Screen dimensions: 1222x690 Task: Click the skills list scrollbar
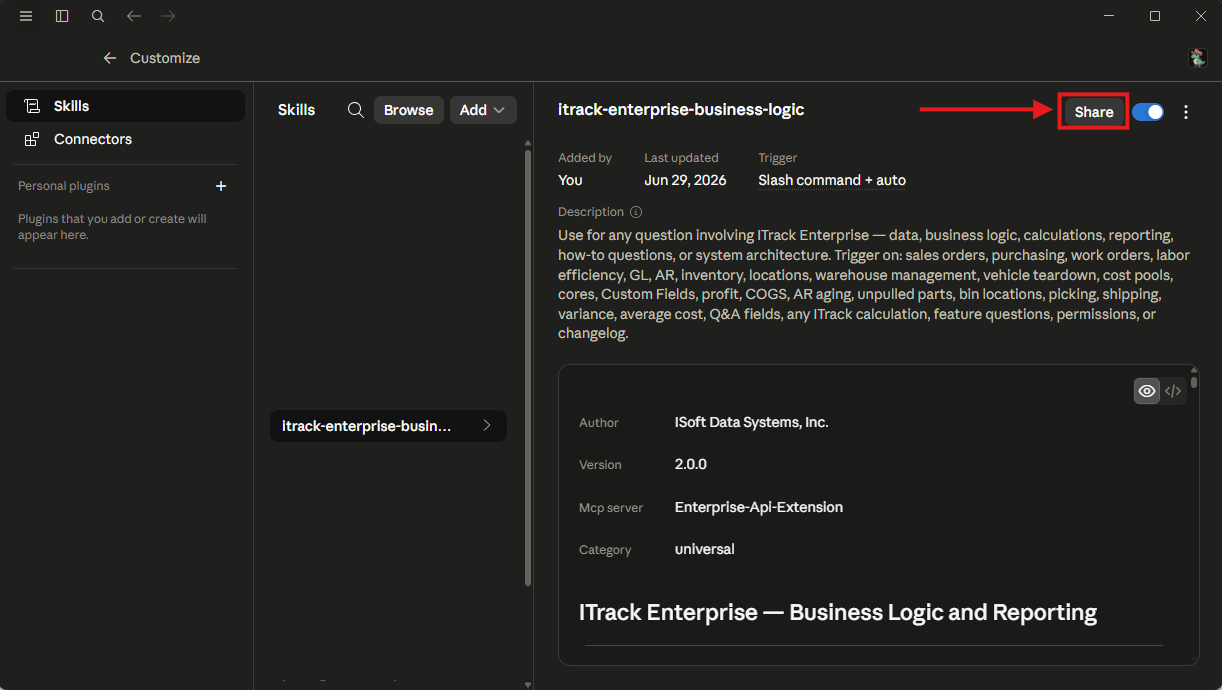click(x=528, y=366)
